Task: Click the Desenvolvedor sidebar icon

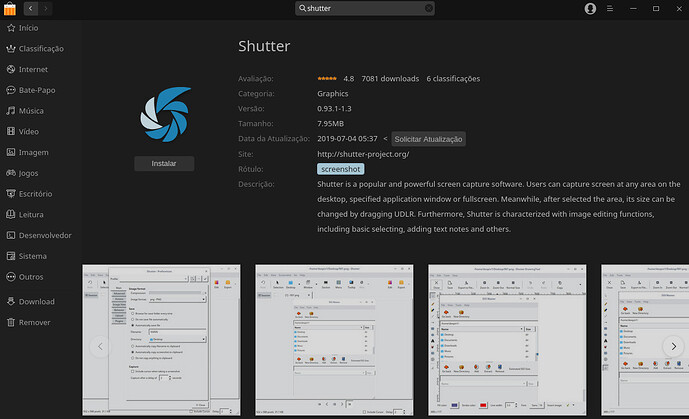Action: point(11,235)
